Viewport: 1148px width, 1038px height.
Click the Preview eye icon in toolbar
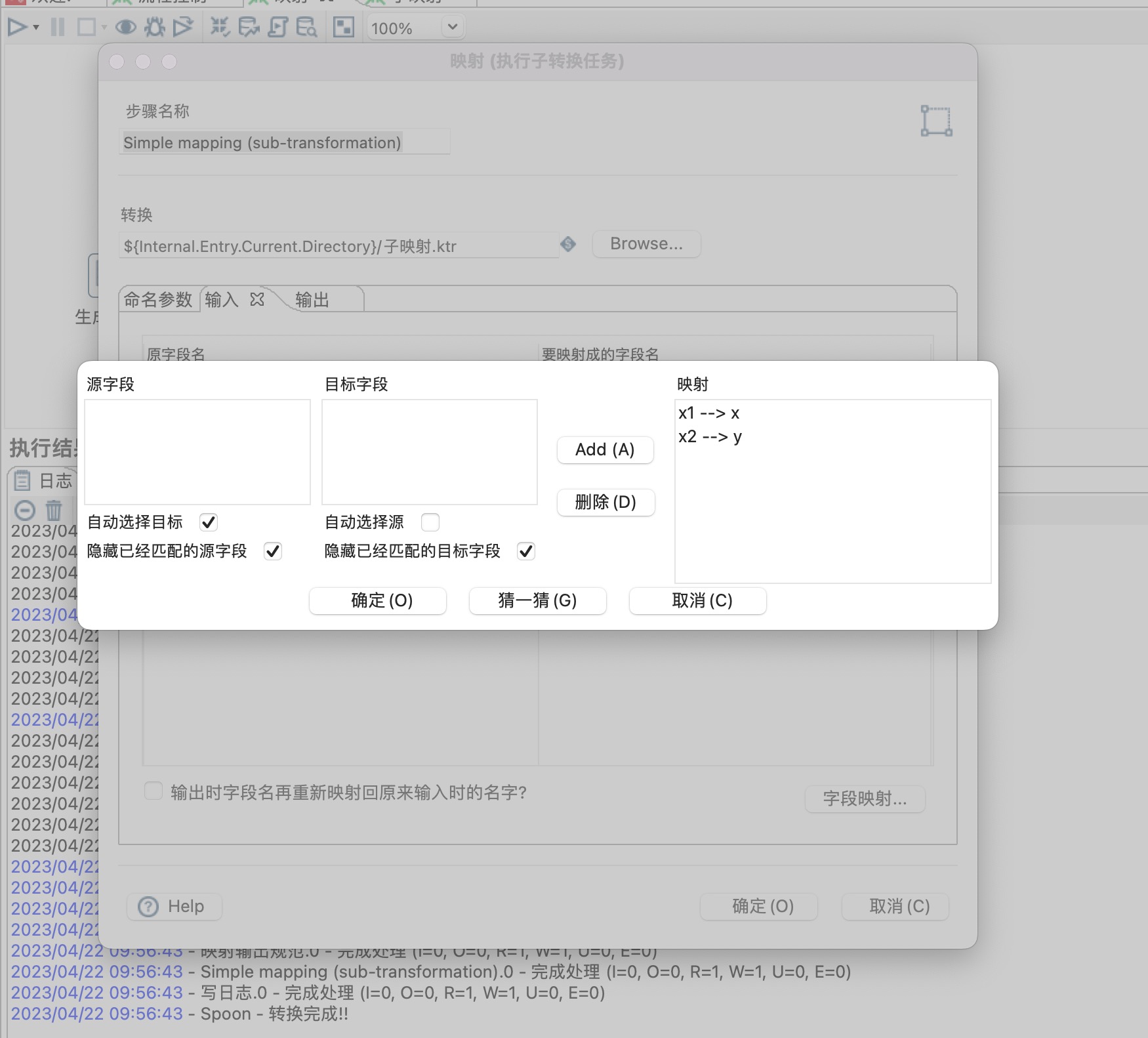(125, 28)
